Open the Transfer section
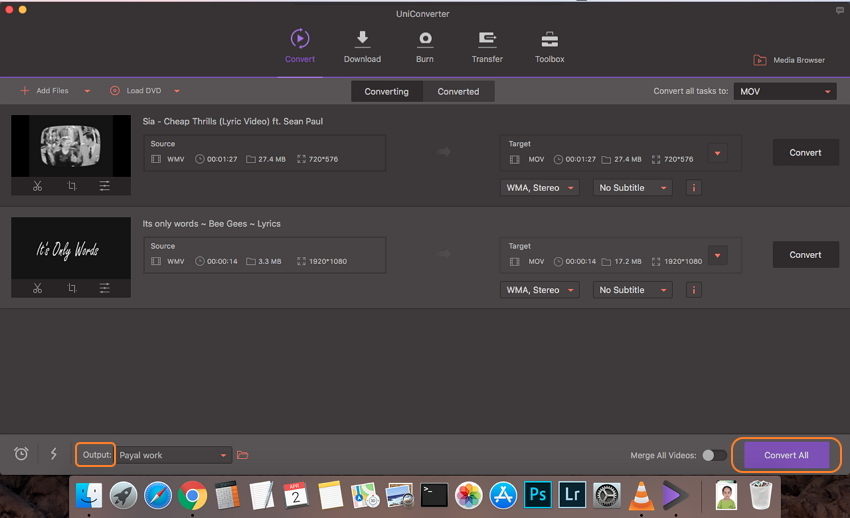The height and width of the screenshot is (518, 850). [x=487, y=47]
